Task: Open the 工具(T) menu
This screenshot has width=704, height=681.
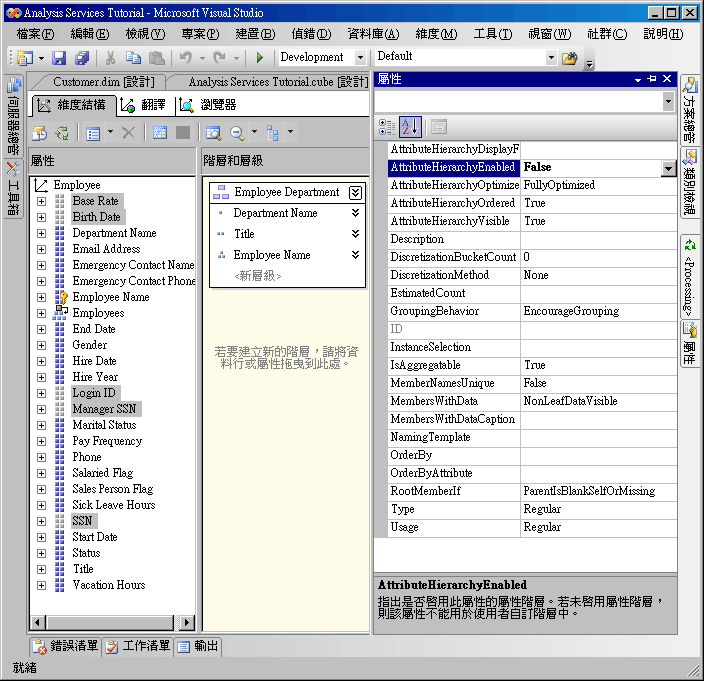Action: point(493,34)
